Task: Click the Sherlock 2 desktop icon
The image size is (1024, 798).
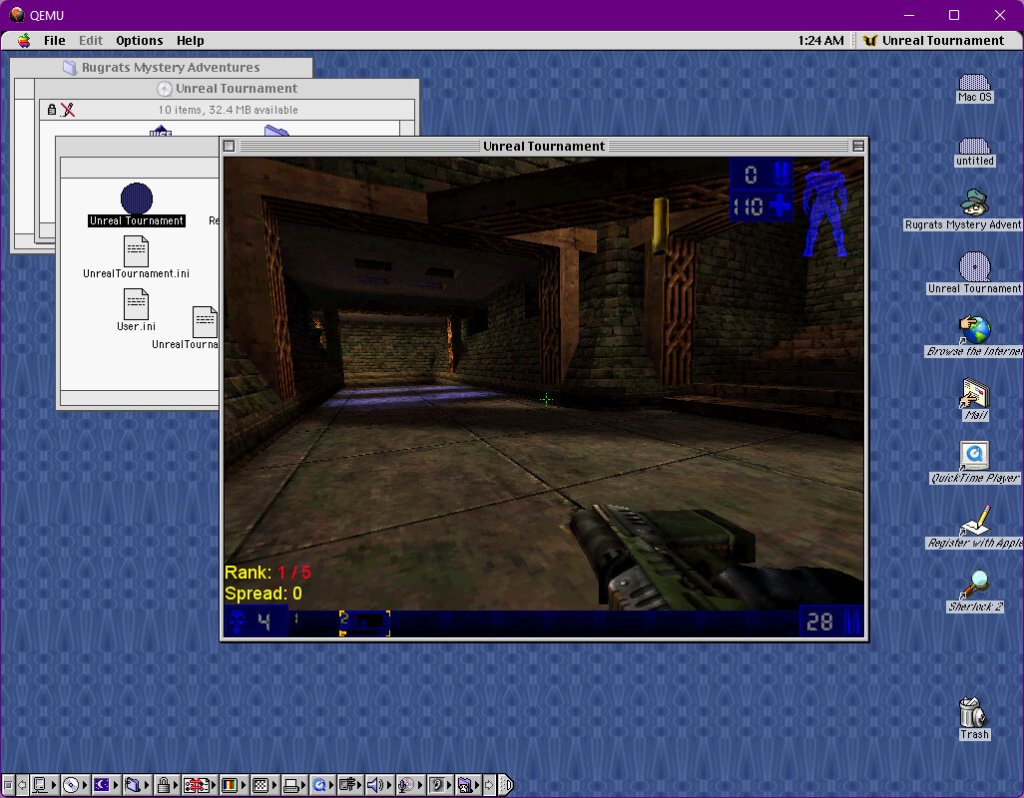Action: click(x=974, y=583)
